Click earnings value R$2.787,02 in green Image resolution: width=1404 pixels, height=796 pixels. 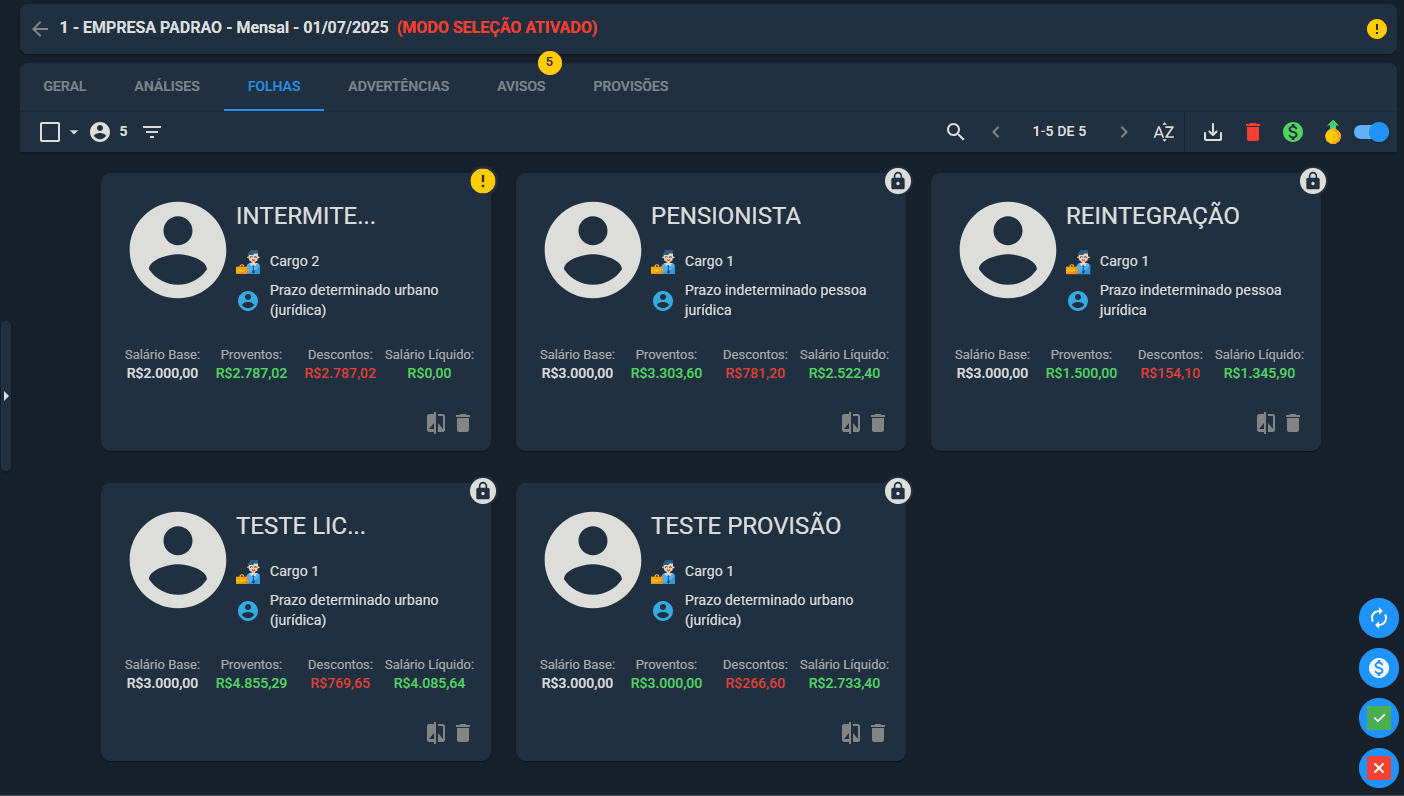coord(251,374)
